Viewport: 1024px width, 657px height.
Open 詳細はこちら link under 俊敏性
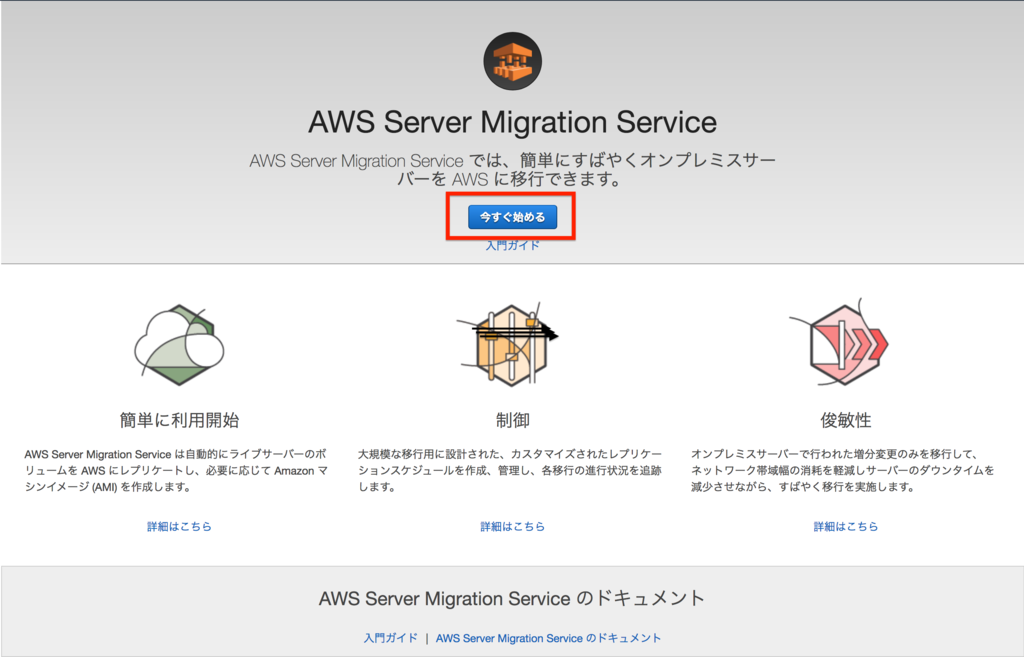(846, 526)
